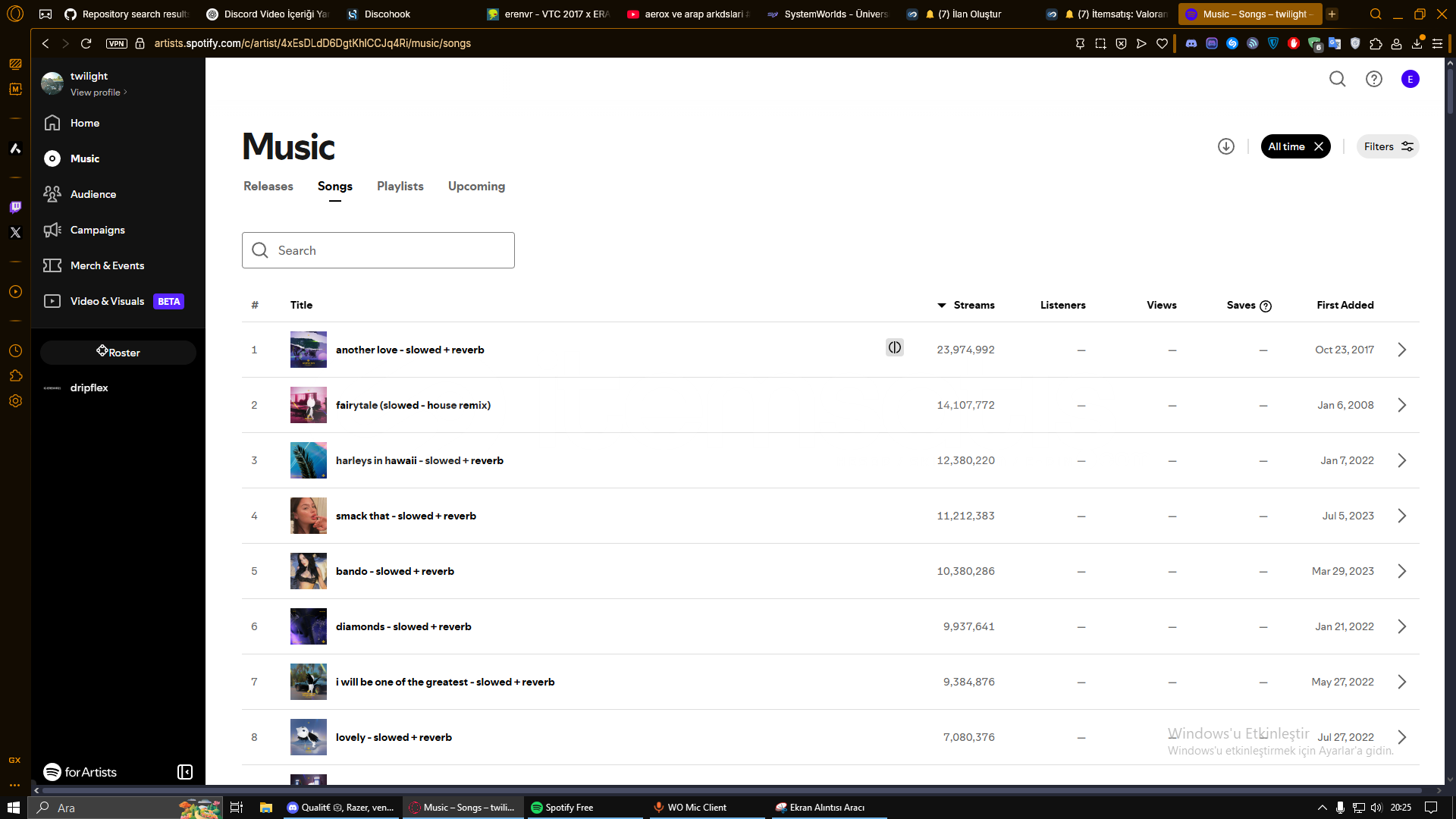
Task: Open the Discord extension icon
Action: [x=1191, y=43]
